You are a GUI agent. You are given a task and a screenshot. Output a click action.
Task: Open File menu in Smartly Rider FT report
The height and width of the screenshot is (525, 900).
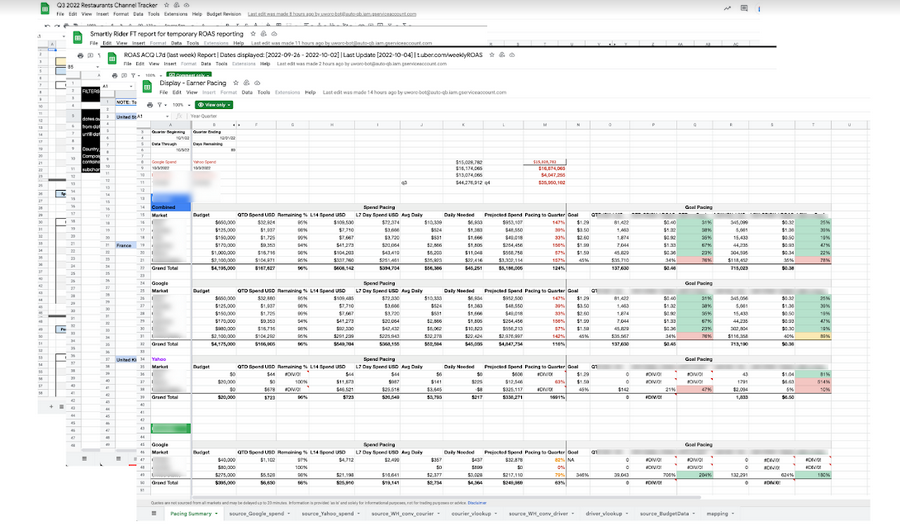(x=94, y=43)
